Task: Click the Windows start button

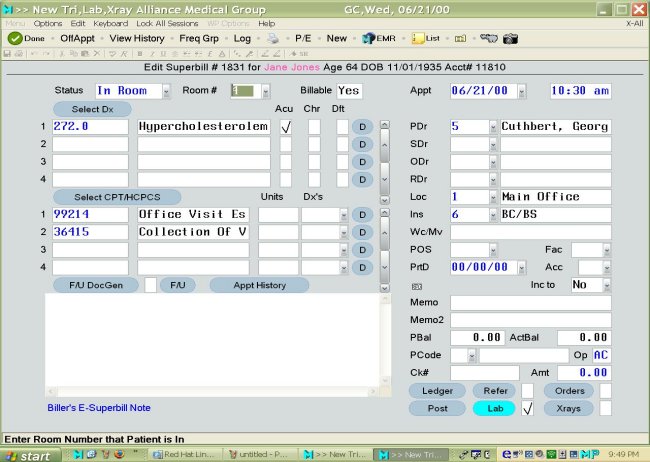Action: [30, 455]
